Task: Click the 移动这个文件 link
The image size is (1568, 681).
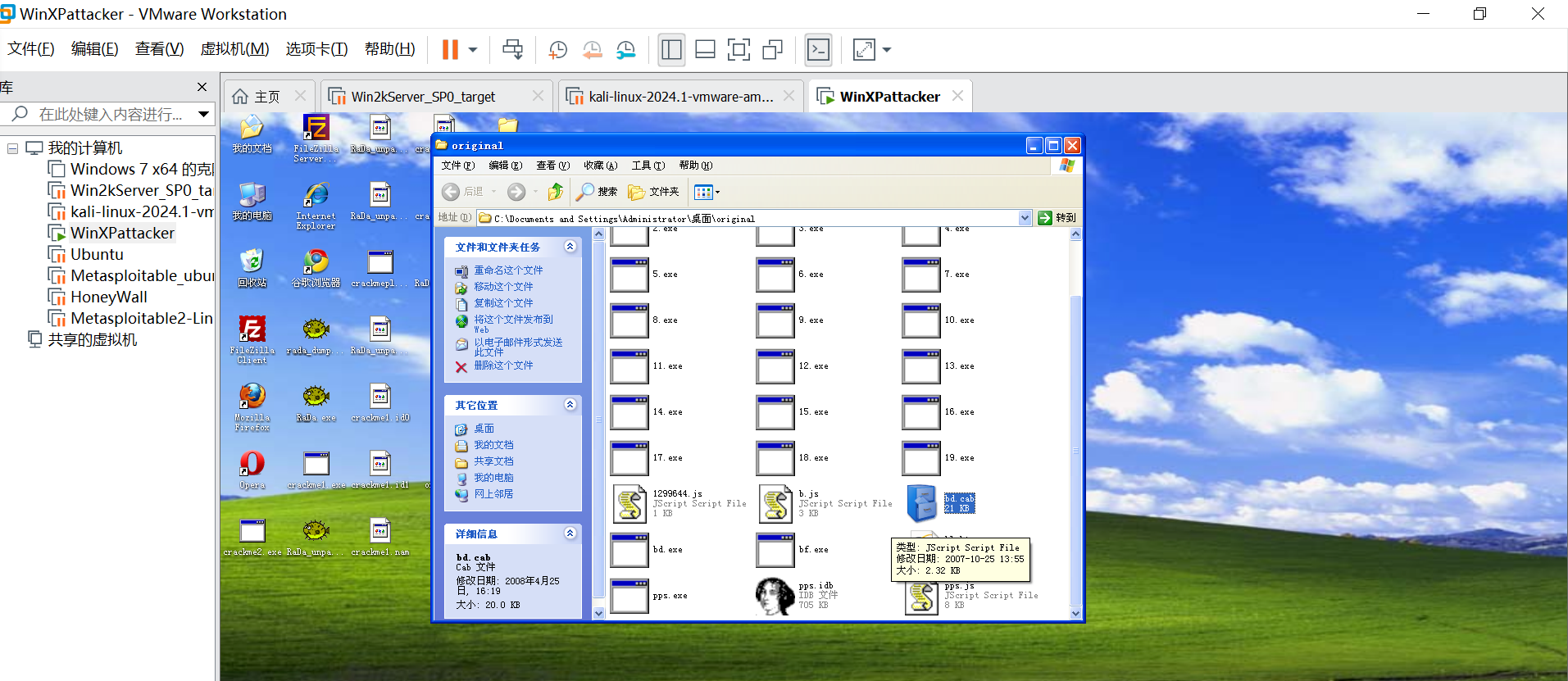Action: (x=503, y=287)
